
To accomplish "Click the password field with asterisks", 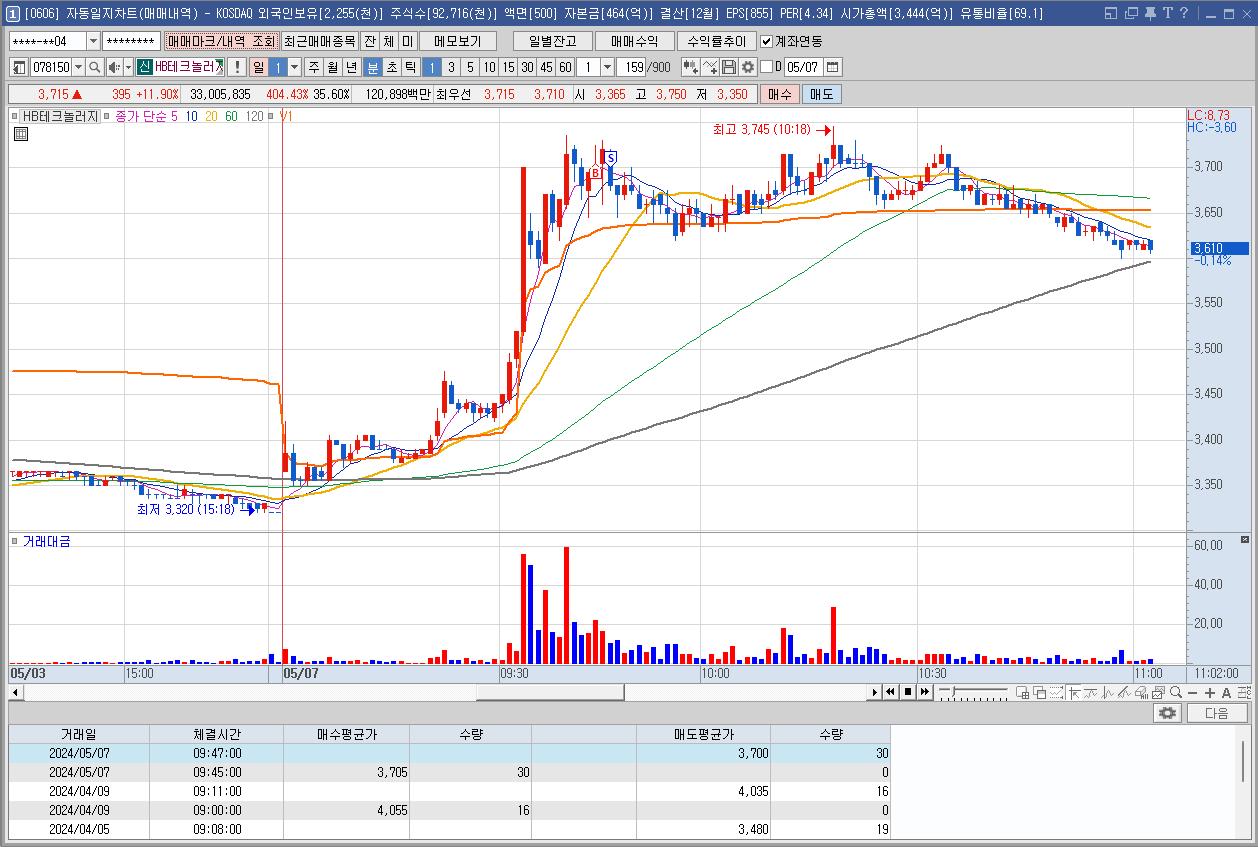I will point(131,41).
